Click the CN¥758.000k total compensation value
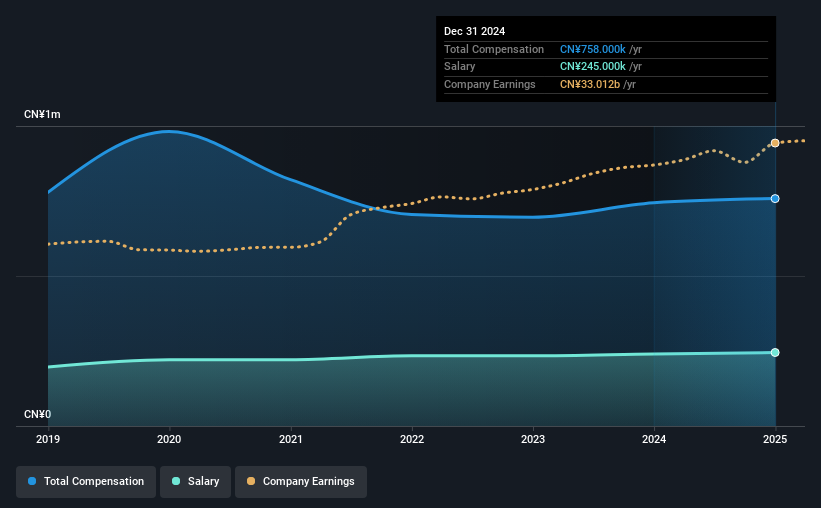This screenshot has width=821, height=508. click(593, 49)
